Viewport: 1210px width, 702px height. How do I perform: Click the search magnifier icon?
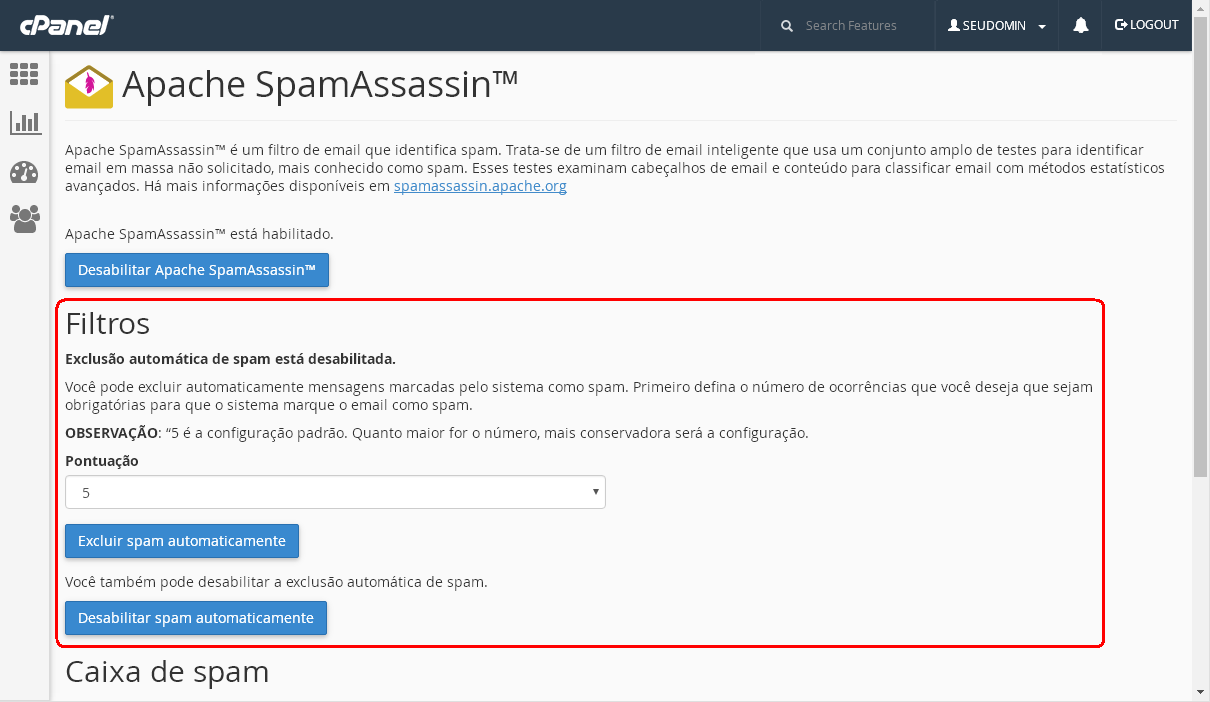788,26
